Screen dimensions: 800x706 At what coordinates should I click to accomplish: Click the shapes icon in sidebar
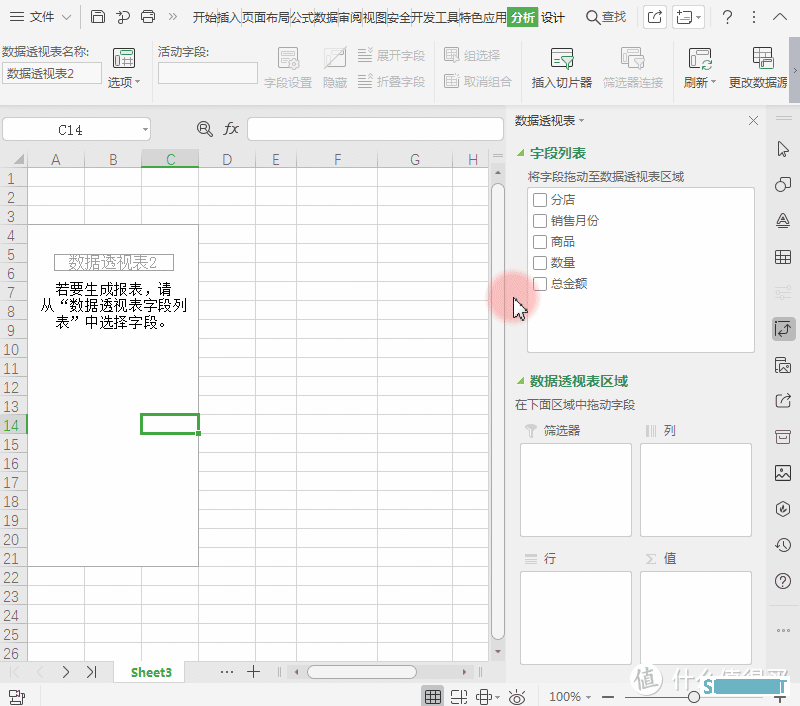pos(783,184)
